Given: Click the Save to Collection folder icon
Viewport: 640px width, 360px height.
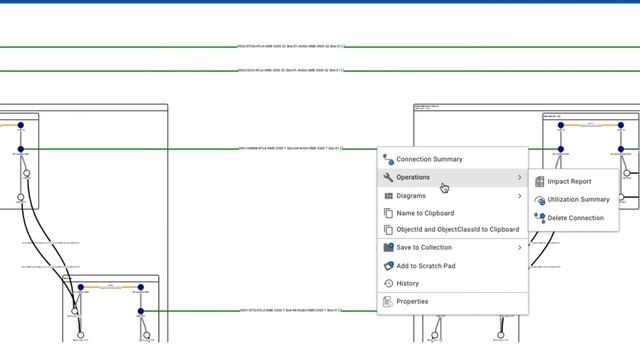Looking at the screenshot, I should click(x=389, y=247).
